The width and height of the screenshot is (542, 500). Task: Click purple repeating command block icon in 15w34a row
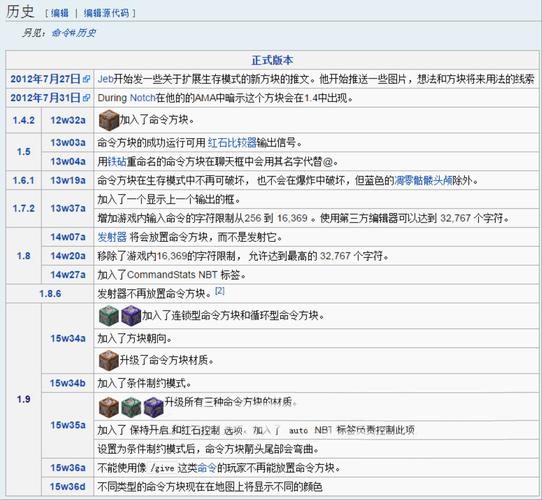[x=131, y=316]
